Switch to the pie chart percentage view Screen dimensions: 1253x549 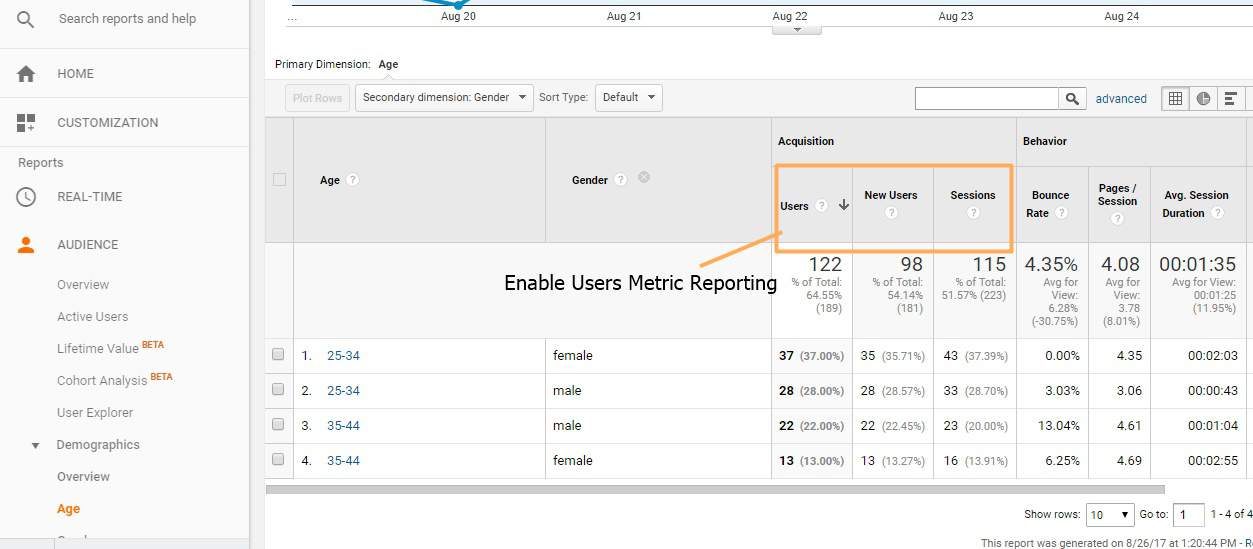1203,98
